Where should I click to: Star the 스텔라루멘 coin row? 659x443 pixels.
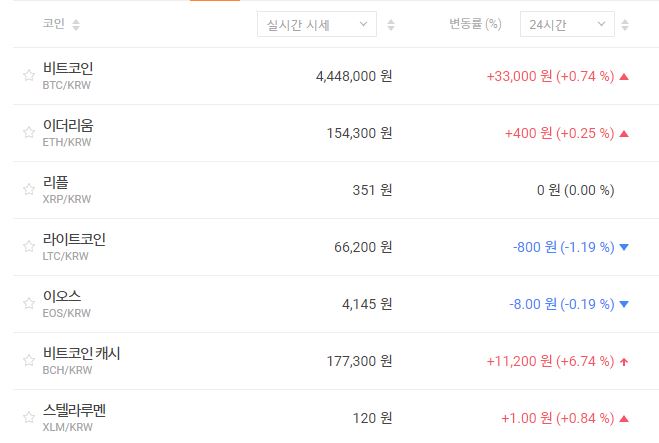pos(29,418)
